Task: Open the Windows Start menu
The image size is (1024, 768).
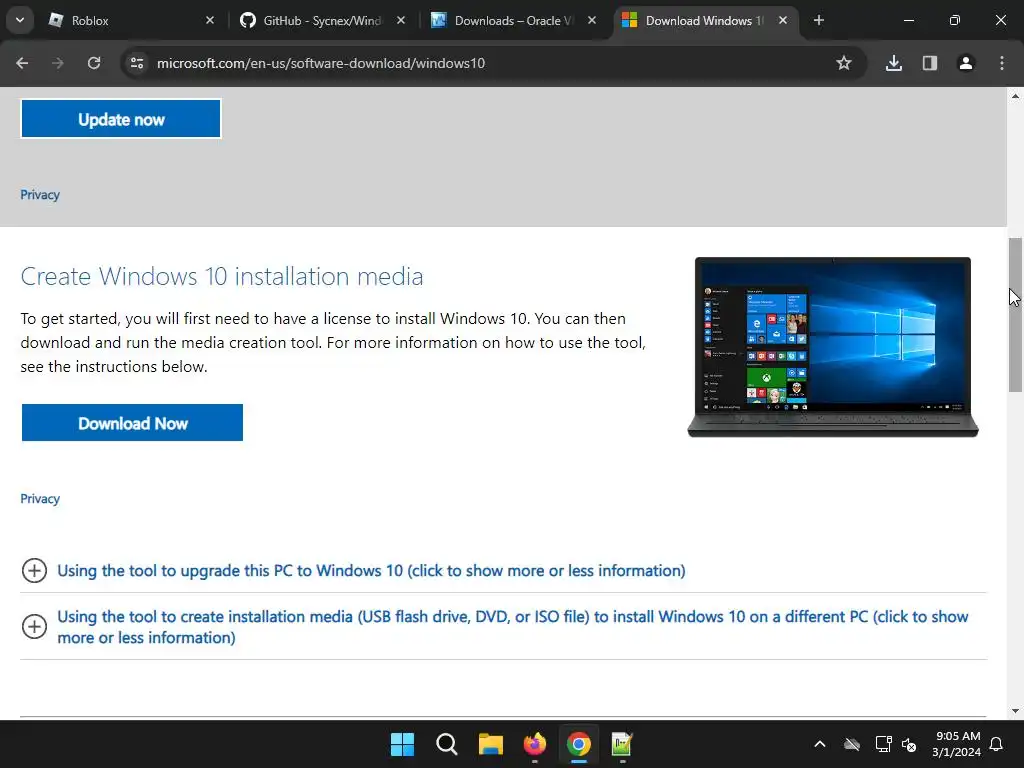Action: [402, 744]
